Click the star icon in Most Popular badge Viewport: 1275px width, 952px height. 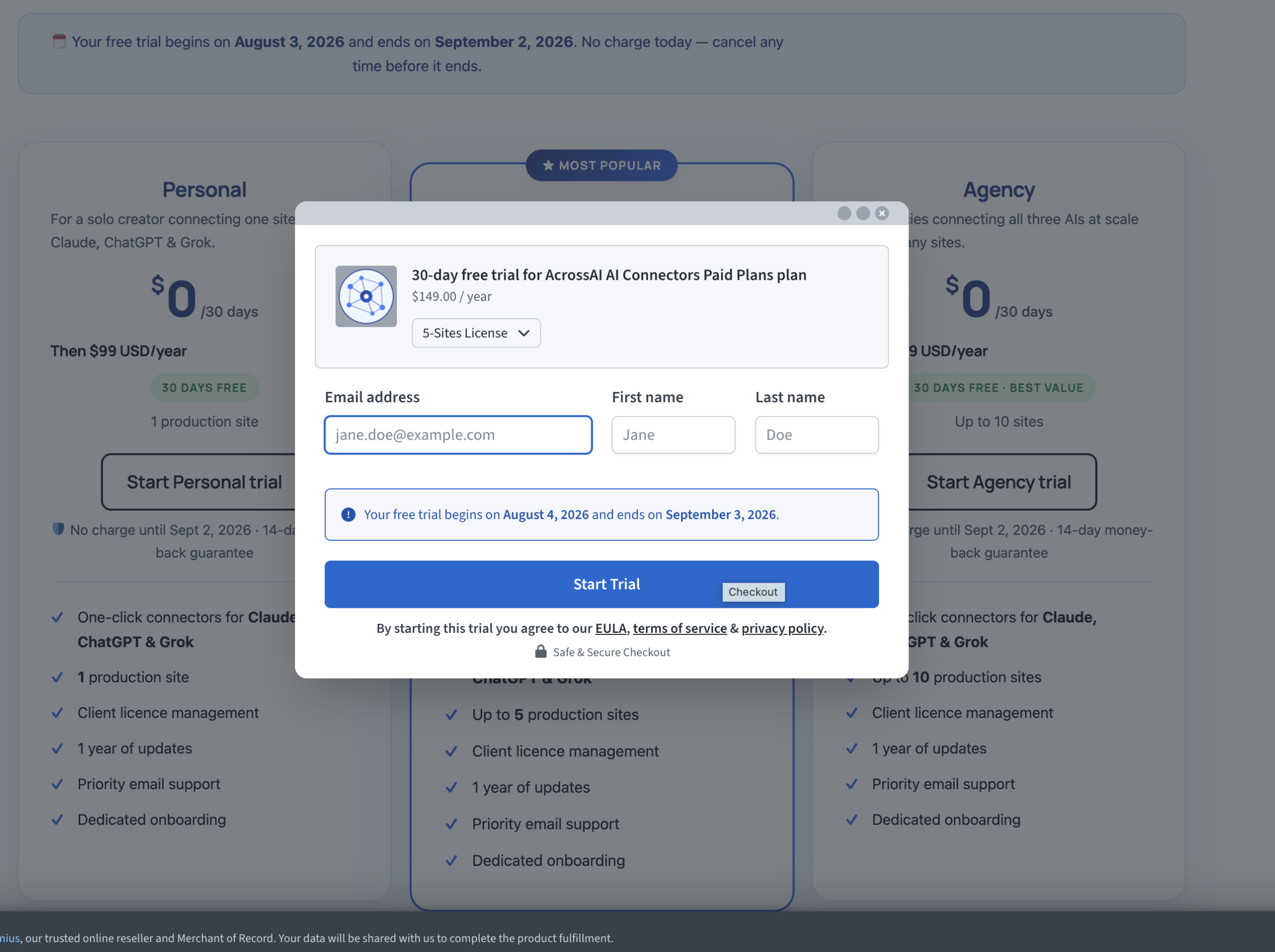click(x=548, y=165)
